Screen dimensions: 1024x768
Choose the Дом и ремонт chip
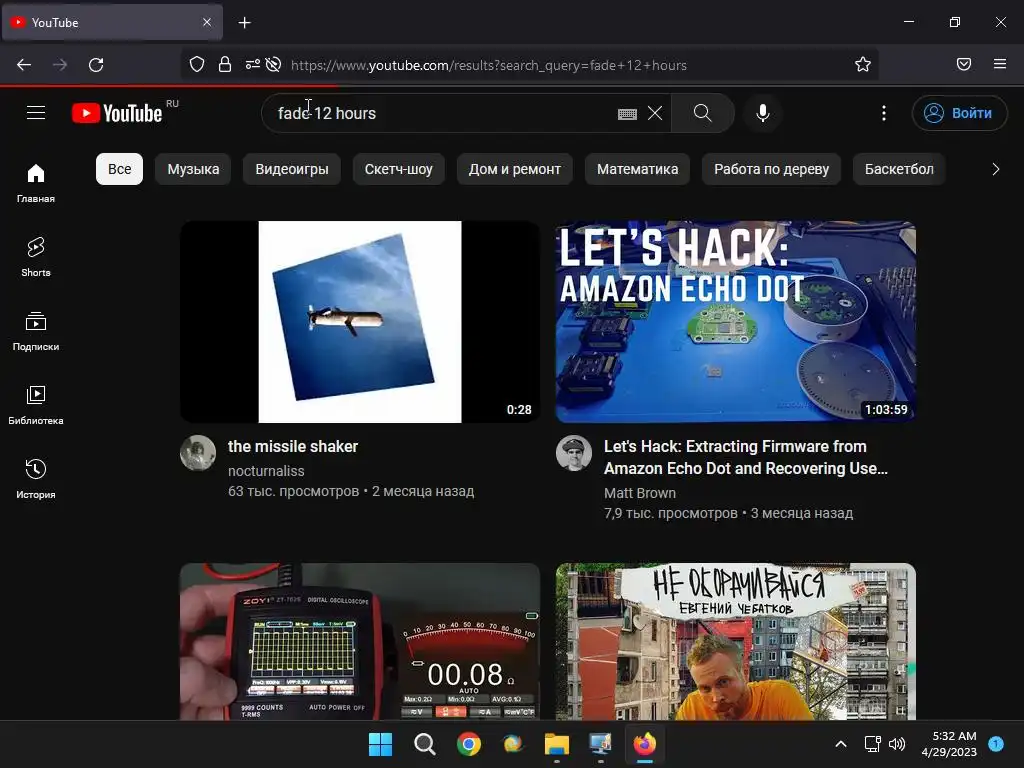coord(515,169)
